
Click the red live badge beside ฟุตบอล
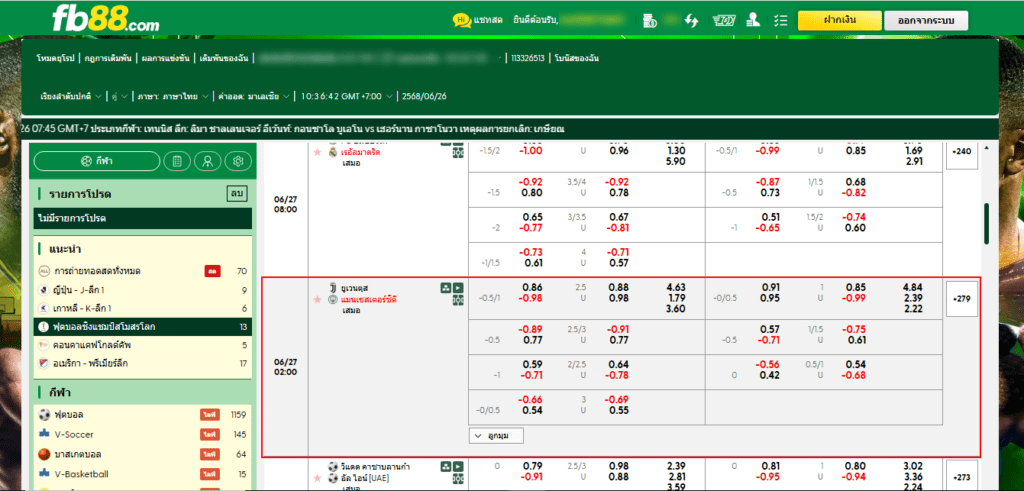pyautogui.click(x=210, y=415)
